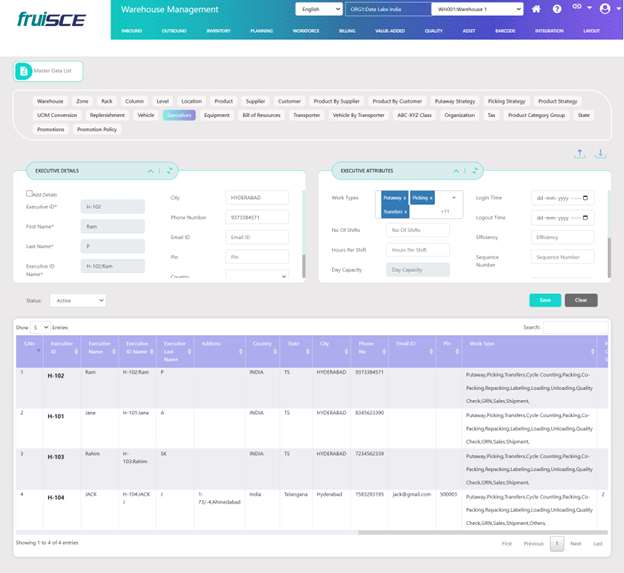Screen dimensions: 624x573
Task: Open the Login Time calendar picker
Action: (x=586, y=198)
